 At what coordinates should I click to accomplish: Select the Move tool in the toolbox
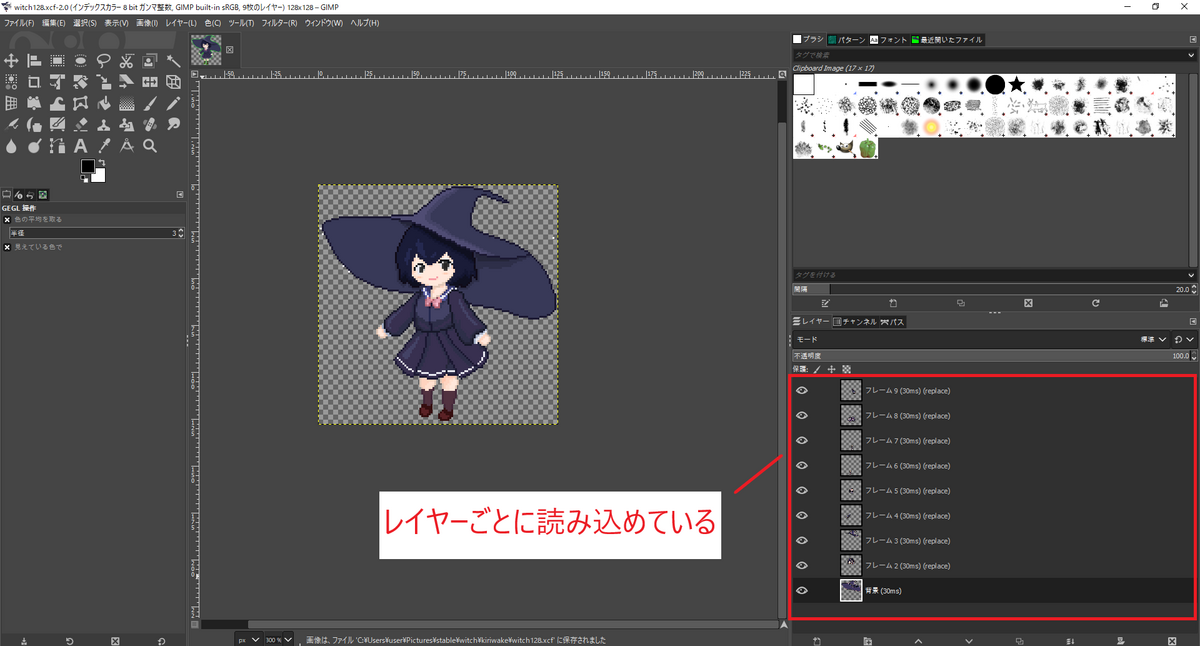pyautogui.click(x=11, y=60)
